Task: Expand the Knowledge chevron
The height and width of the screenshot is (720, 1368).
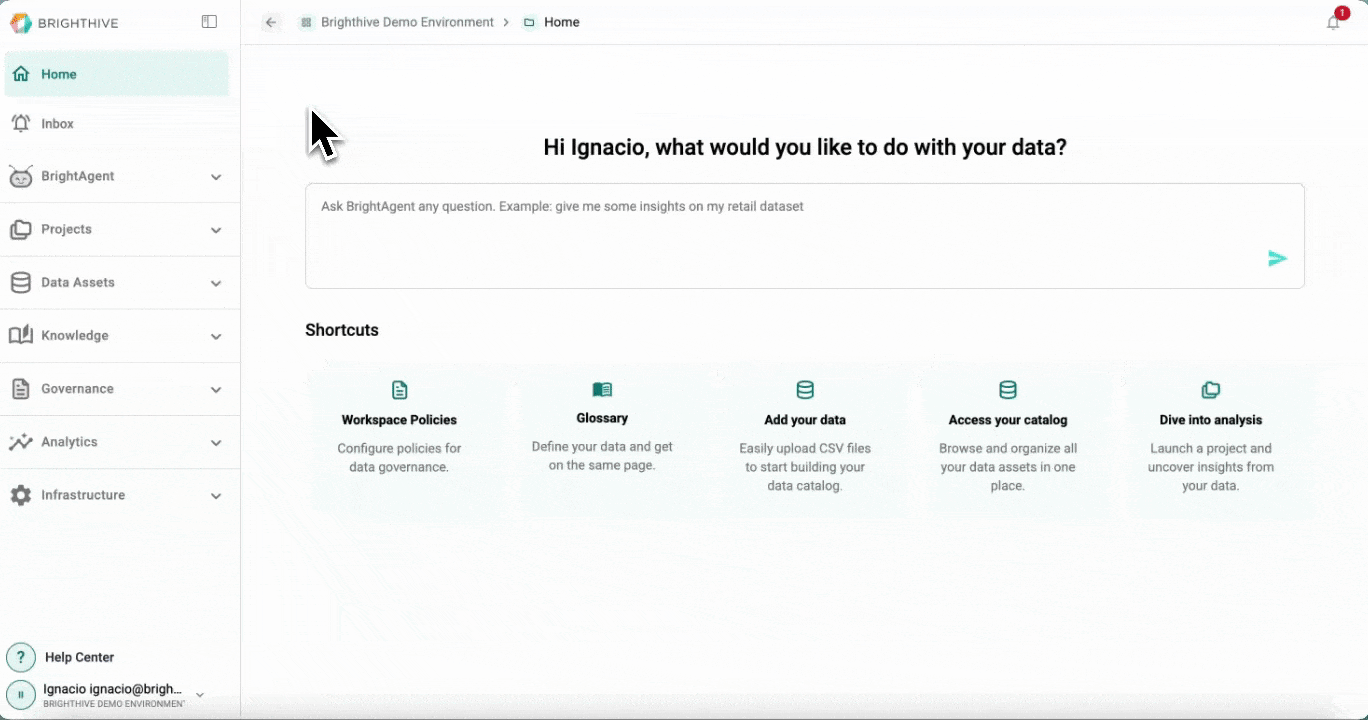Action: click(x=216, y=336)
